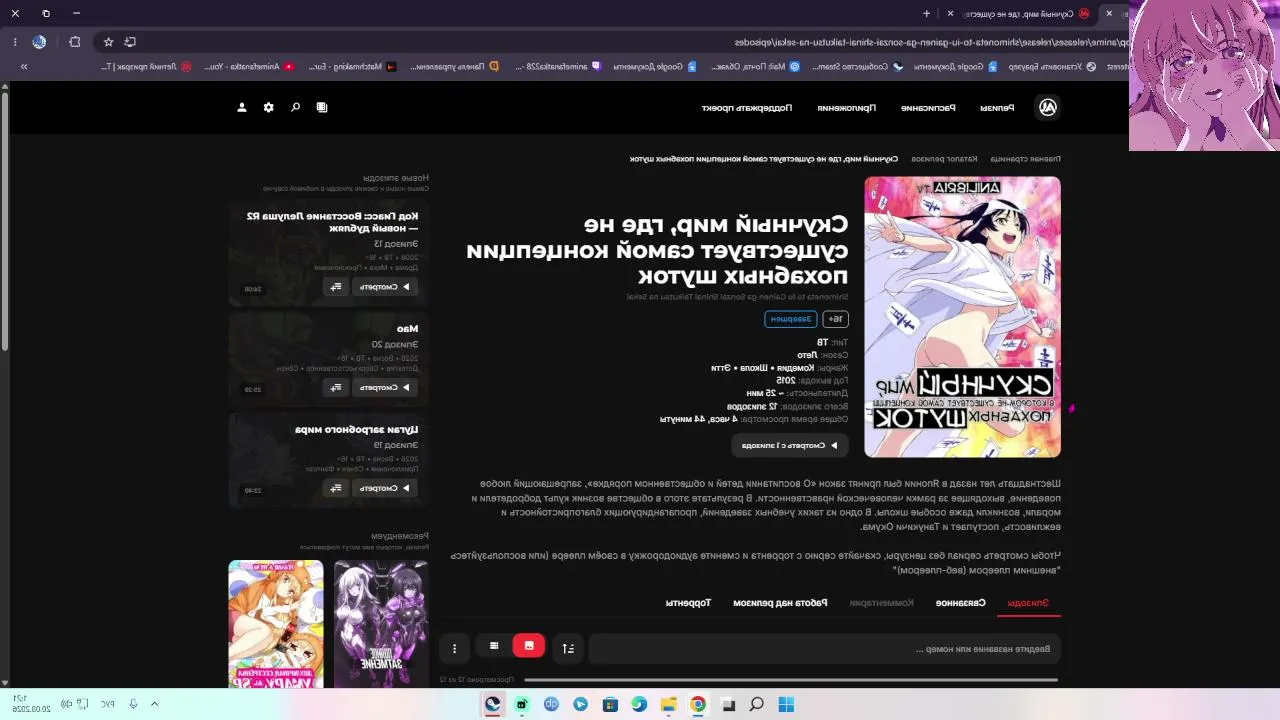Click the install-app icon in address bar
This screenshot has width=1280, height=720.
[130, 42]
